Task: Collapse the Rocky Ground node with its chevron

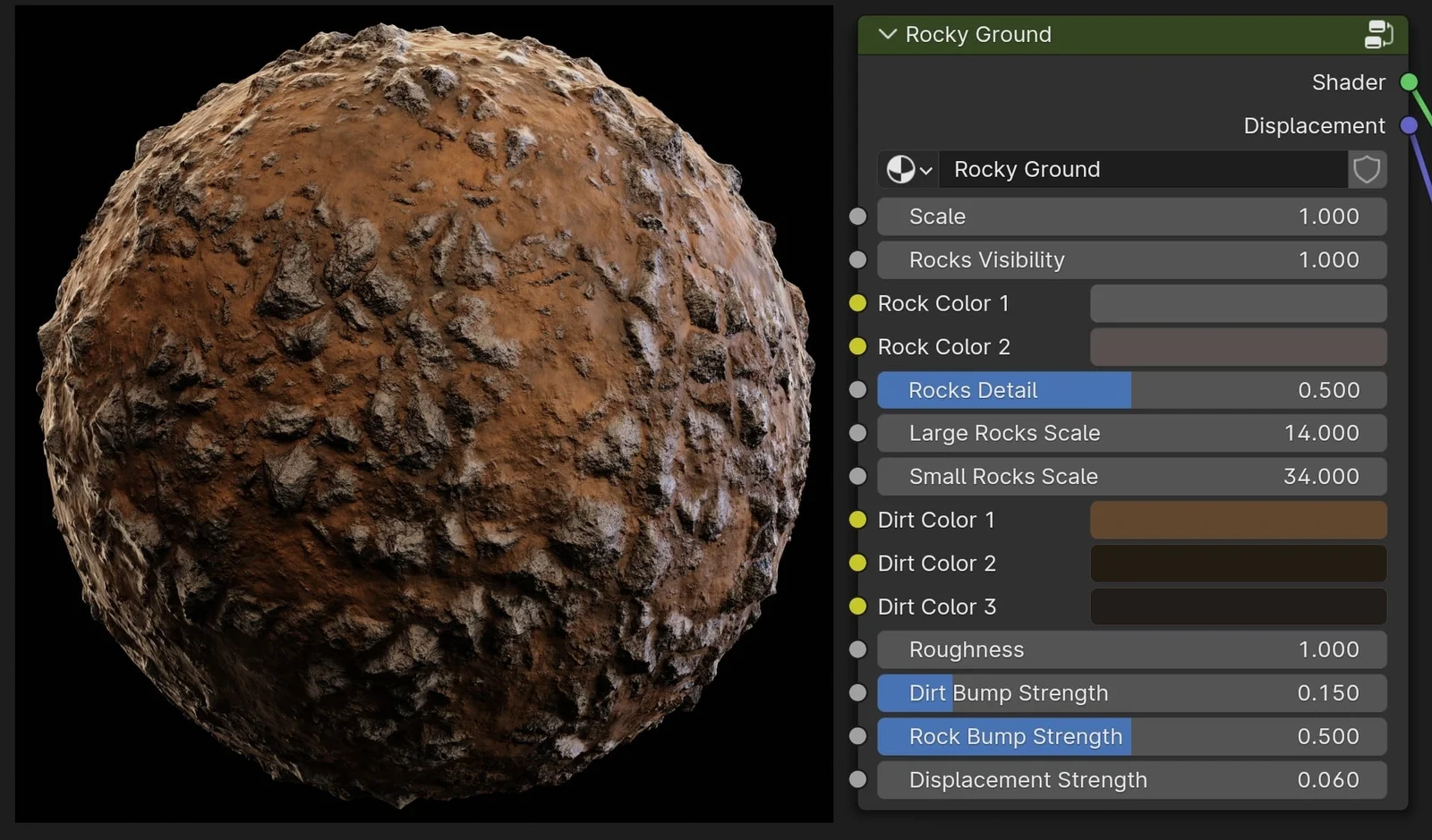Action: click(887, 34)
